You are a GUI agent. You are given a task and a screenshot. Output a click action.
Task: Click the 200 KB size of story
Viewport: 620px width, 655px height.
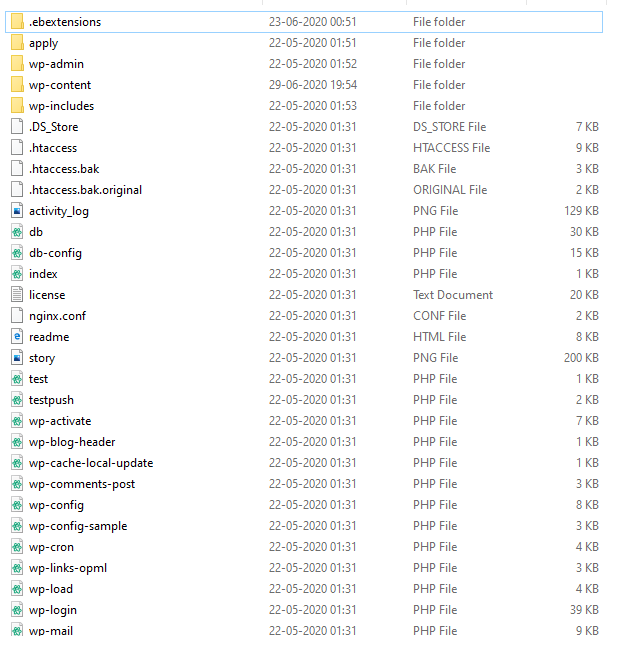tap(581, 358)
